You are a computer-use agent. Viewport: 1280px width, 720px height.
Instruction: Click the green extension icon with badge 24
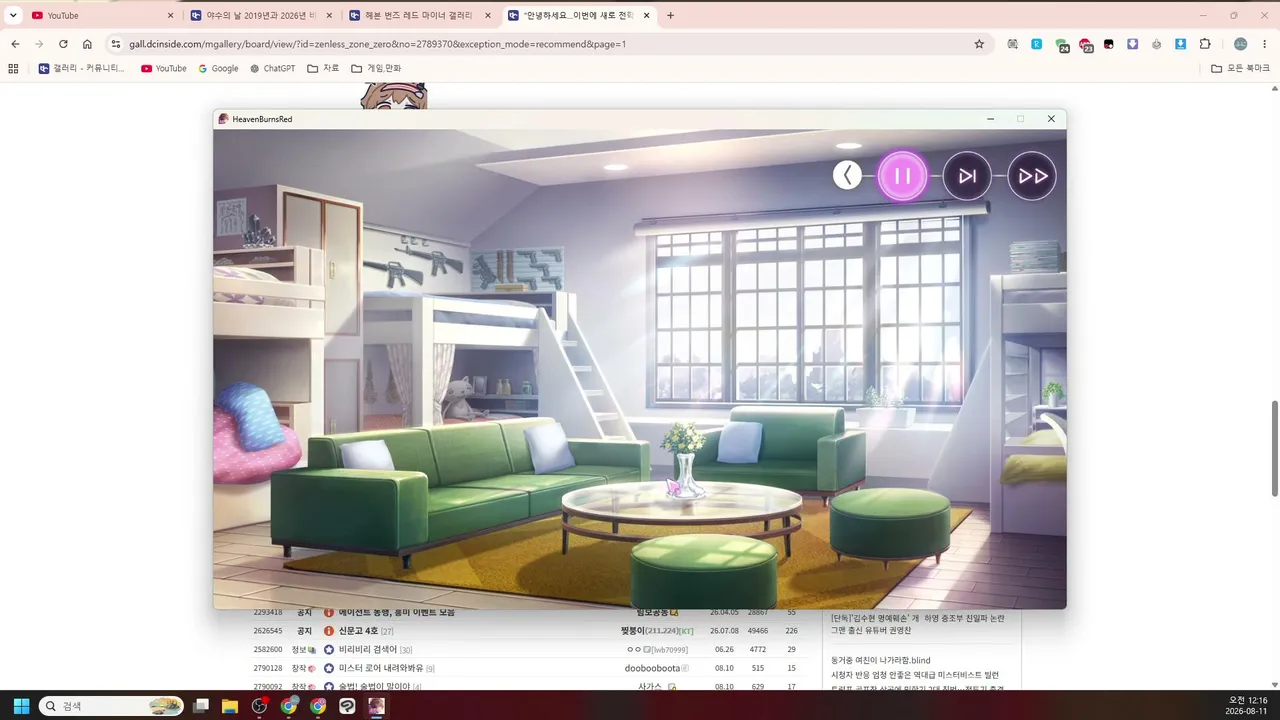tap(1062, 45)
